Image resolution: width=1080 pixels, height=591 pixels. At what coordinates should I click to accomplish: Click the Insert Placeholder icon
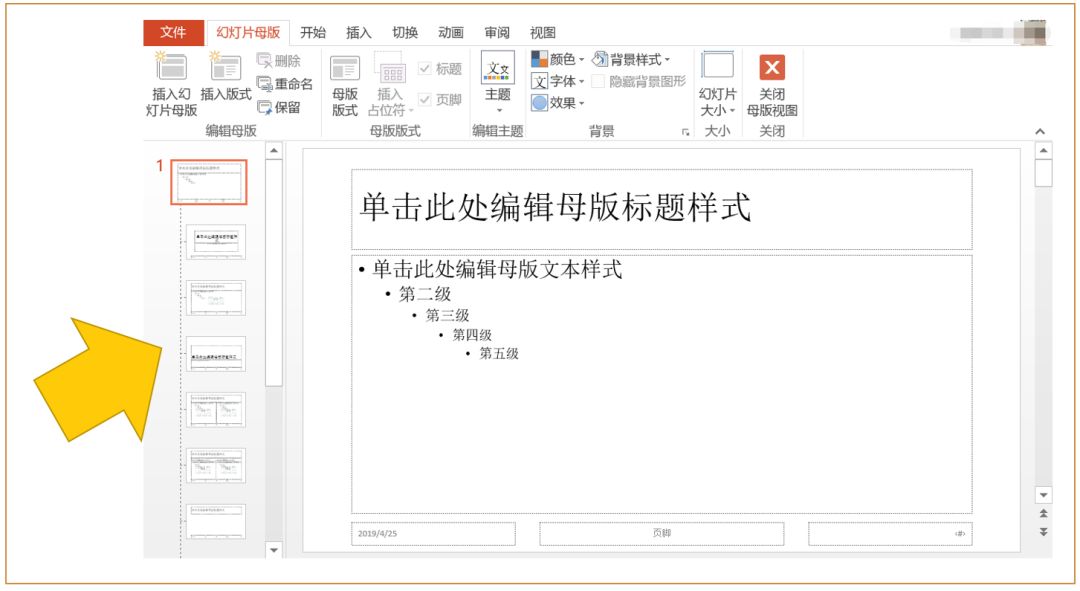389,85
